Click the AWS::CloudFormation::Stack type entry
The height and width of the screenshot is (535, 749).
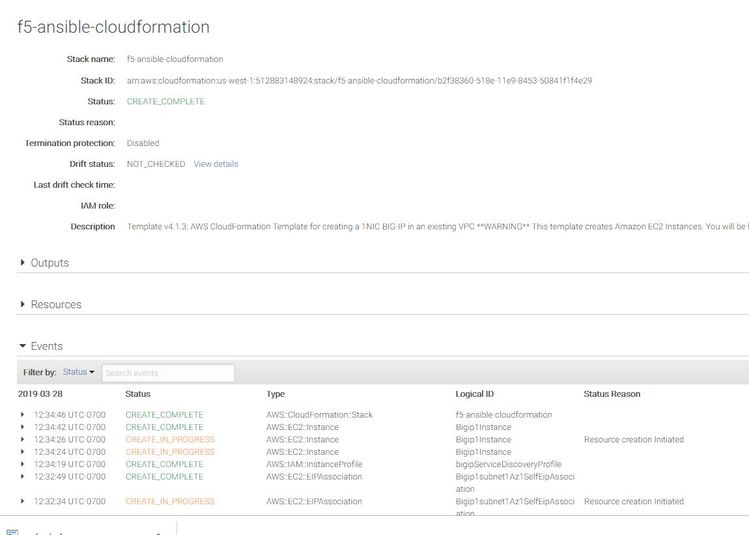[319, 415]
